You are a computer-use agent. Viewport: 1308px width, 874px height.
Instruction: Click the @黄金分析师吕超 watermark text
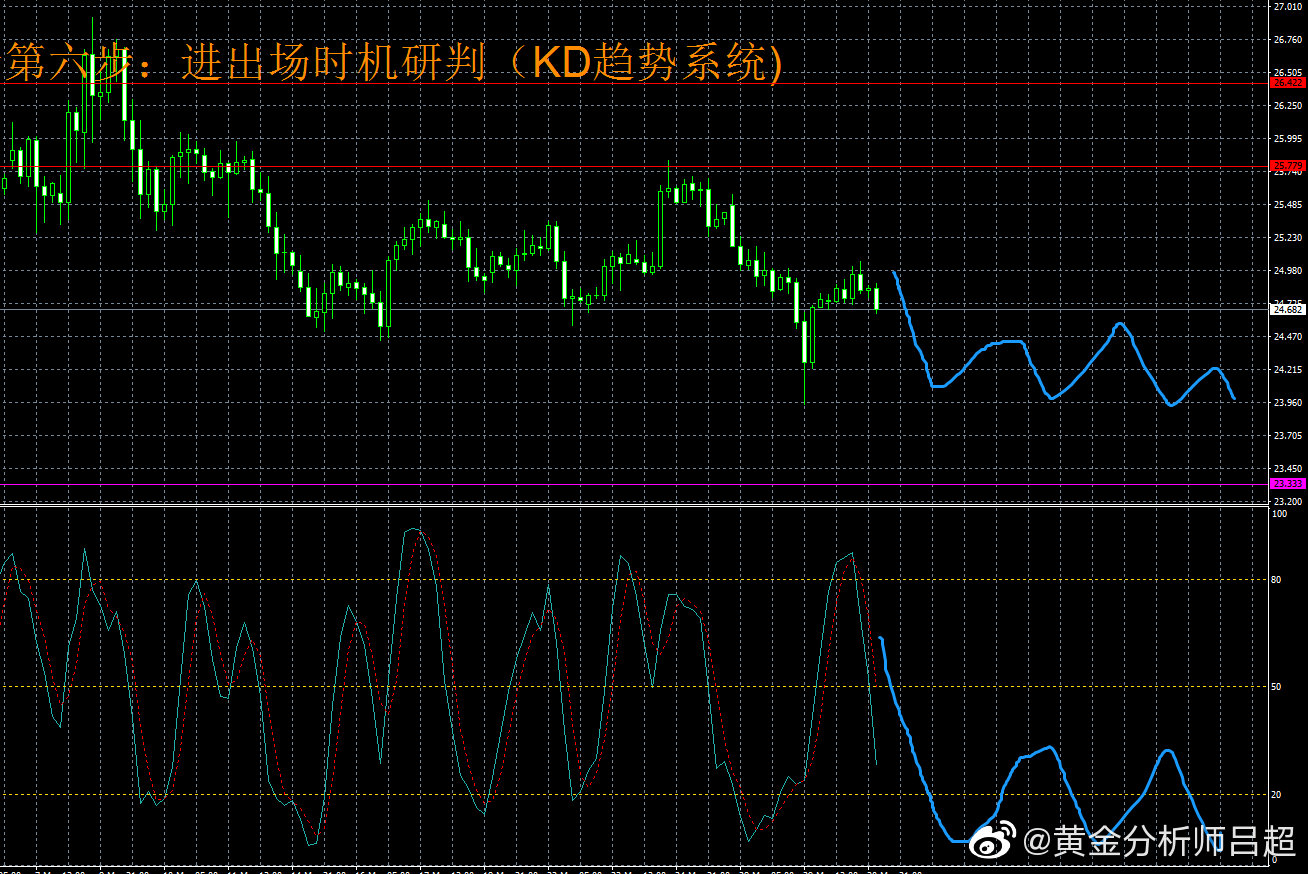coord(1160,841)
